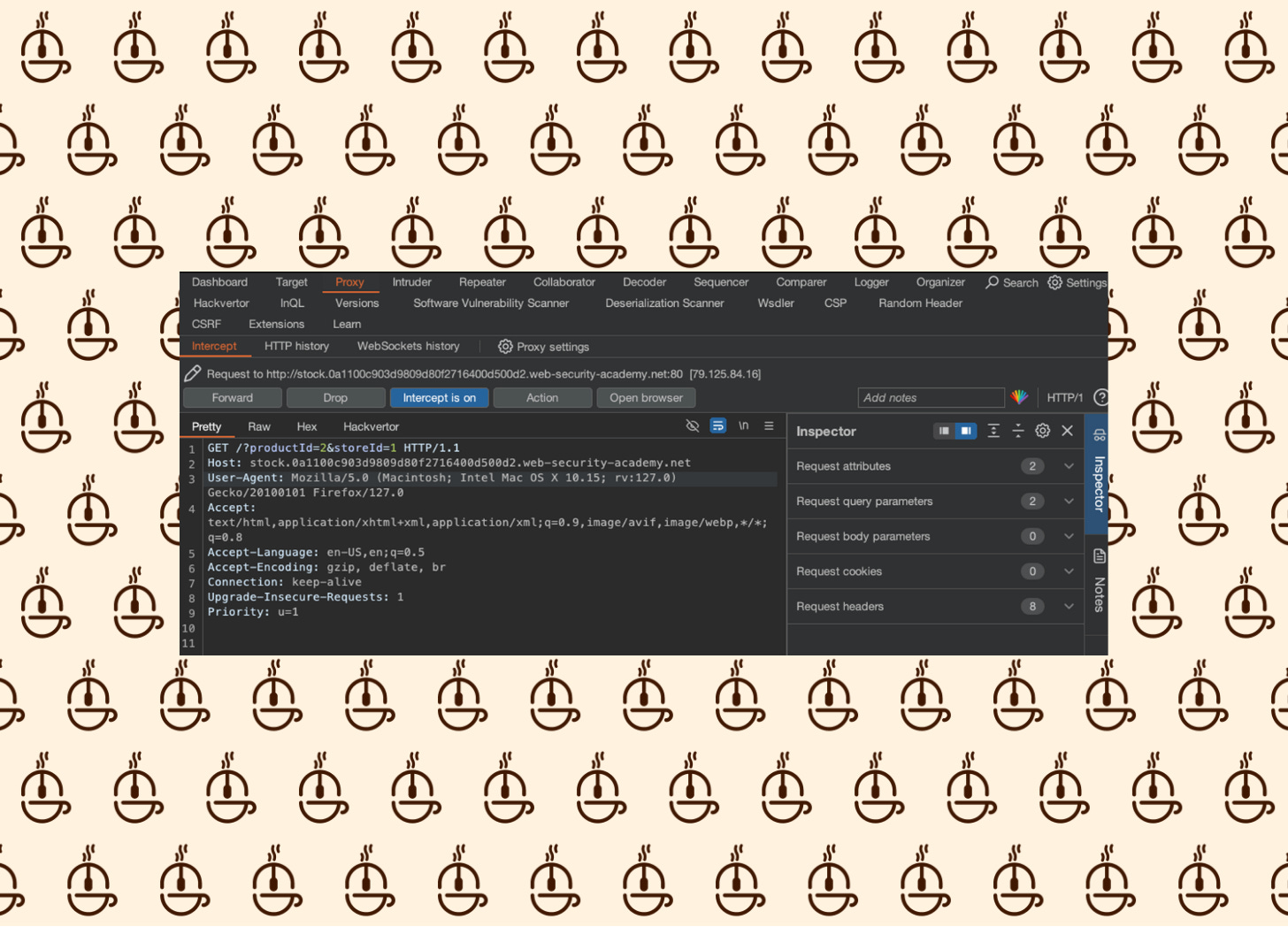Click the pencil edit icon beside the request URL
Screen dimensions: 1288x927
(192, 373)
